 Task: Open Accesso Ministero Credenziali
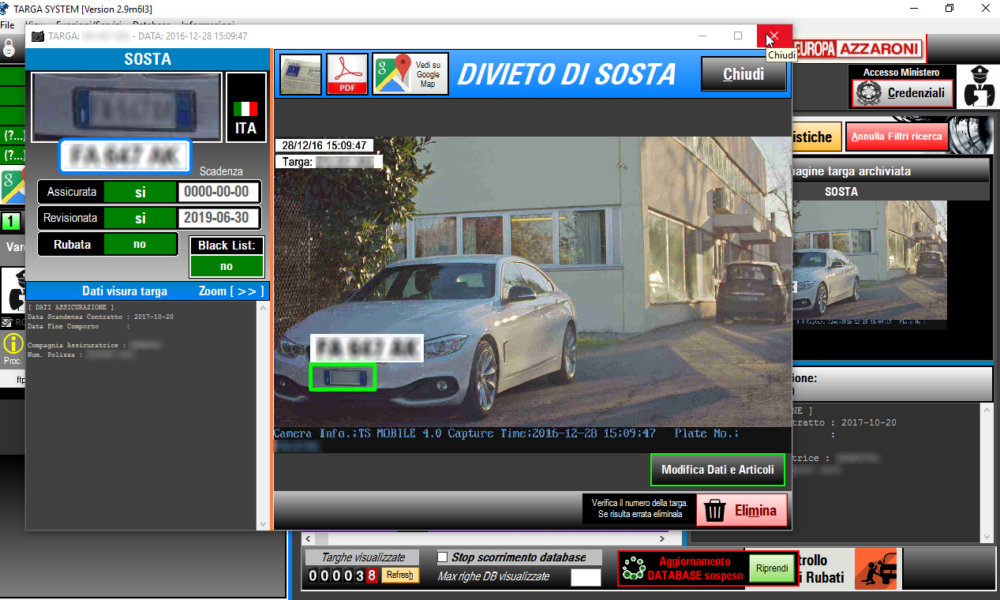coord(901,92)
